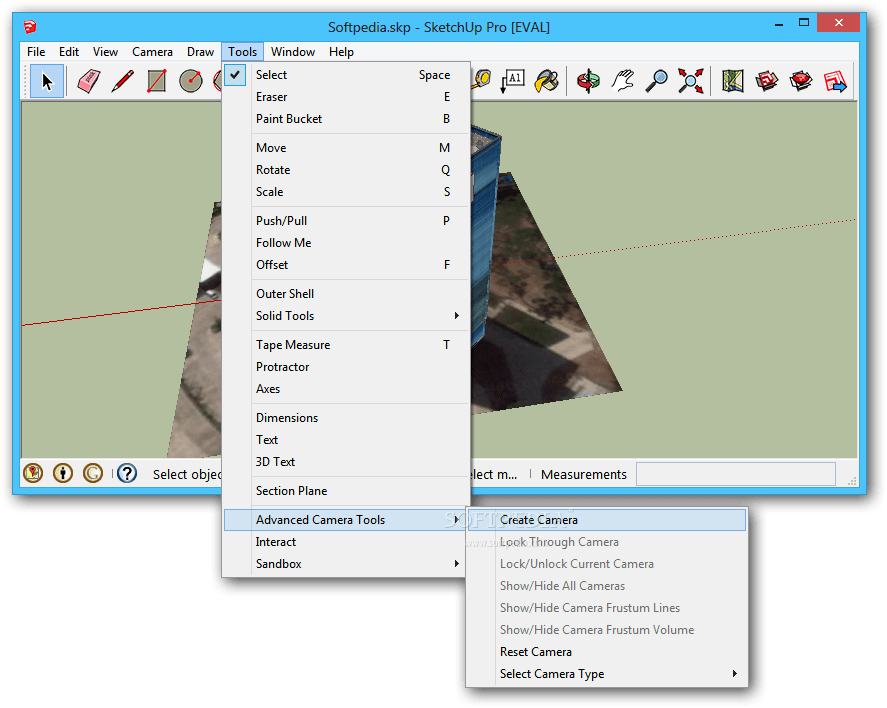
Task: Click the copyright C status icon
Action: coord(93,473)
